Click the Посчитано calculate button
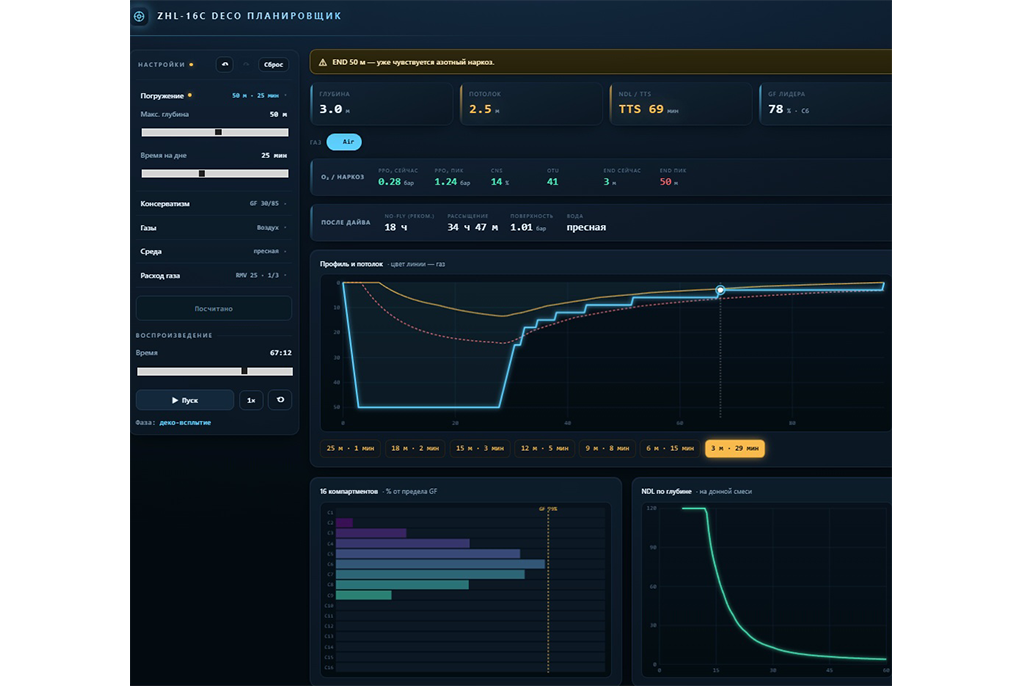1024x686 pixels. click(x=214, y=308)
